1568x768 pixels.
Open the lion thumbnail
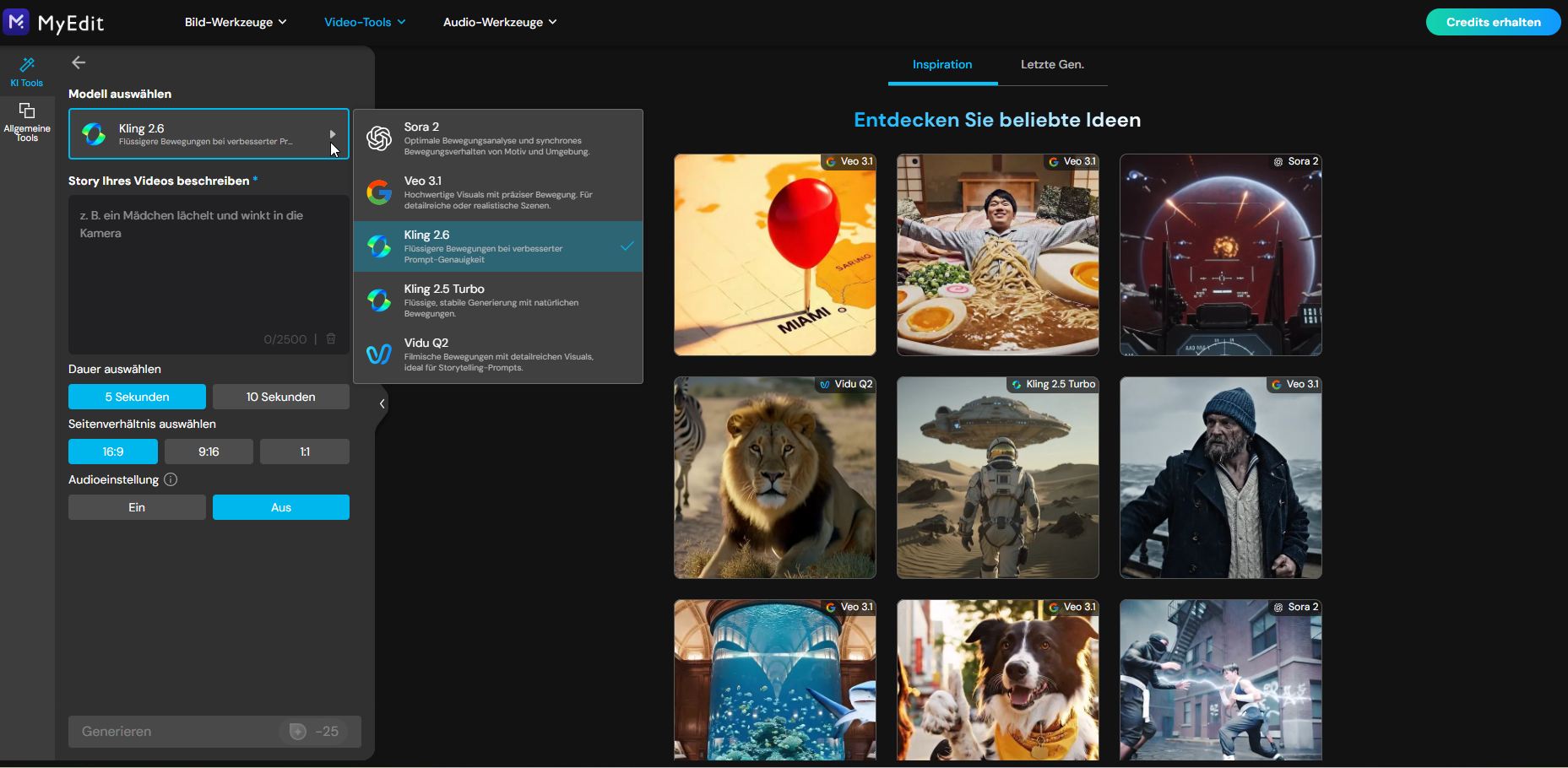[774, 478]
